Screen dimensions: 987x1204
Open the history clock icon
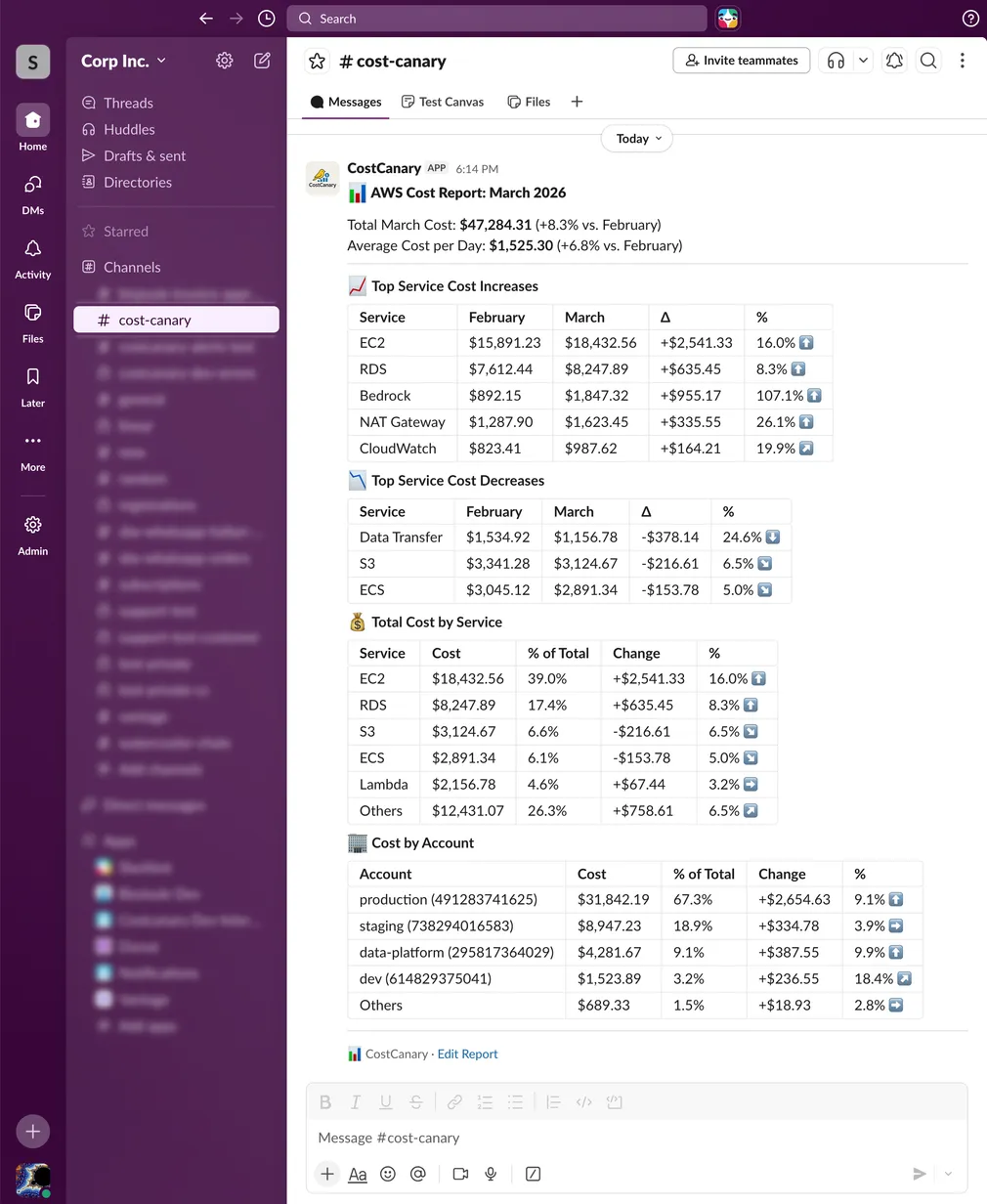[266, 19]
